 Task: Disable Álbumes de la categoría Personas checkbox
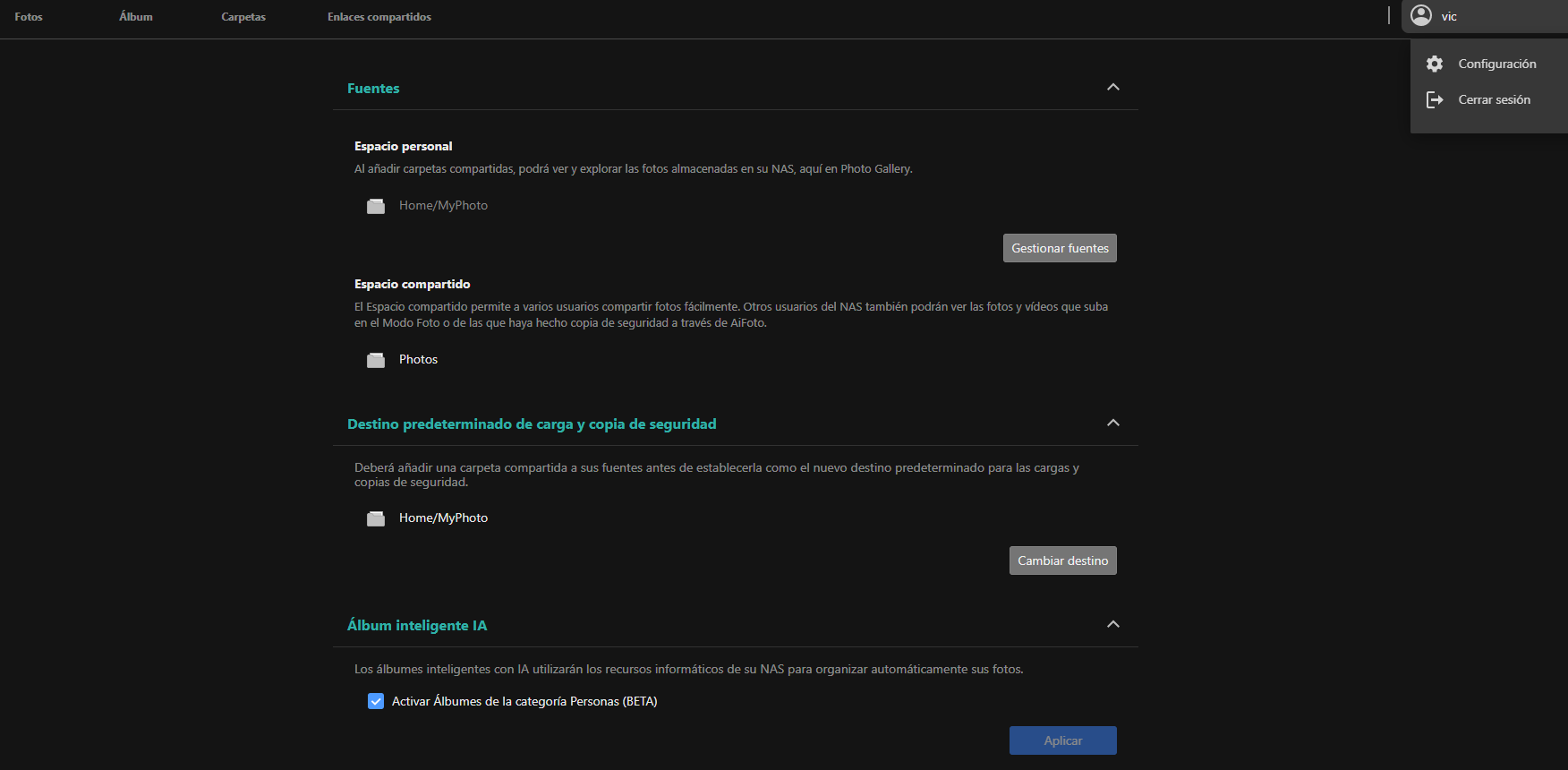[376, 701]
